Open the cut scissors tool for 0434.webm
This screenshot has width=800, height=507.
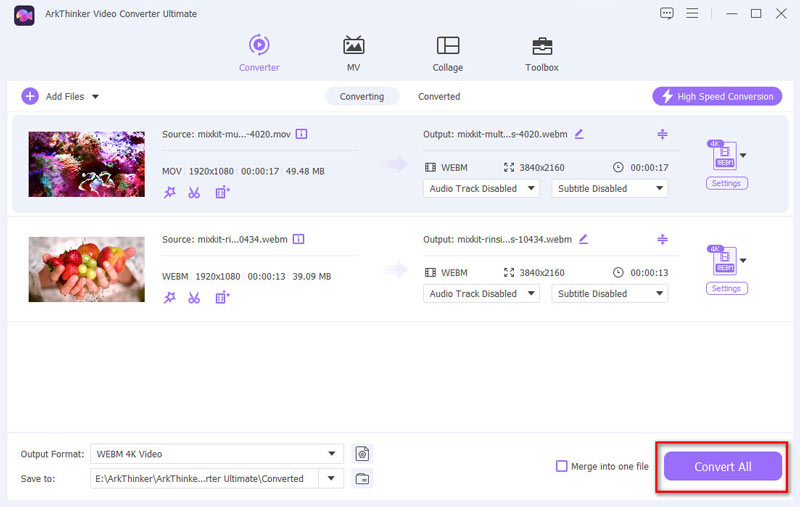(194, 297)
